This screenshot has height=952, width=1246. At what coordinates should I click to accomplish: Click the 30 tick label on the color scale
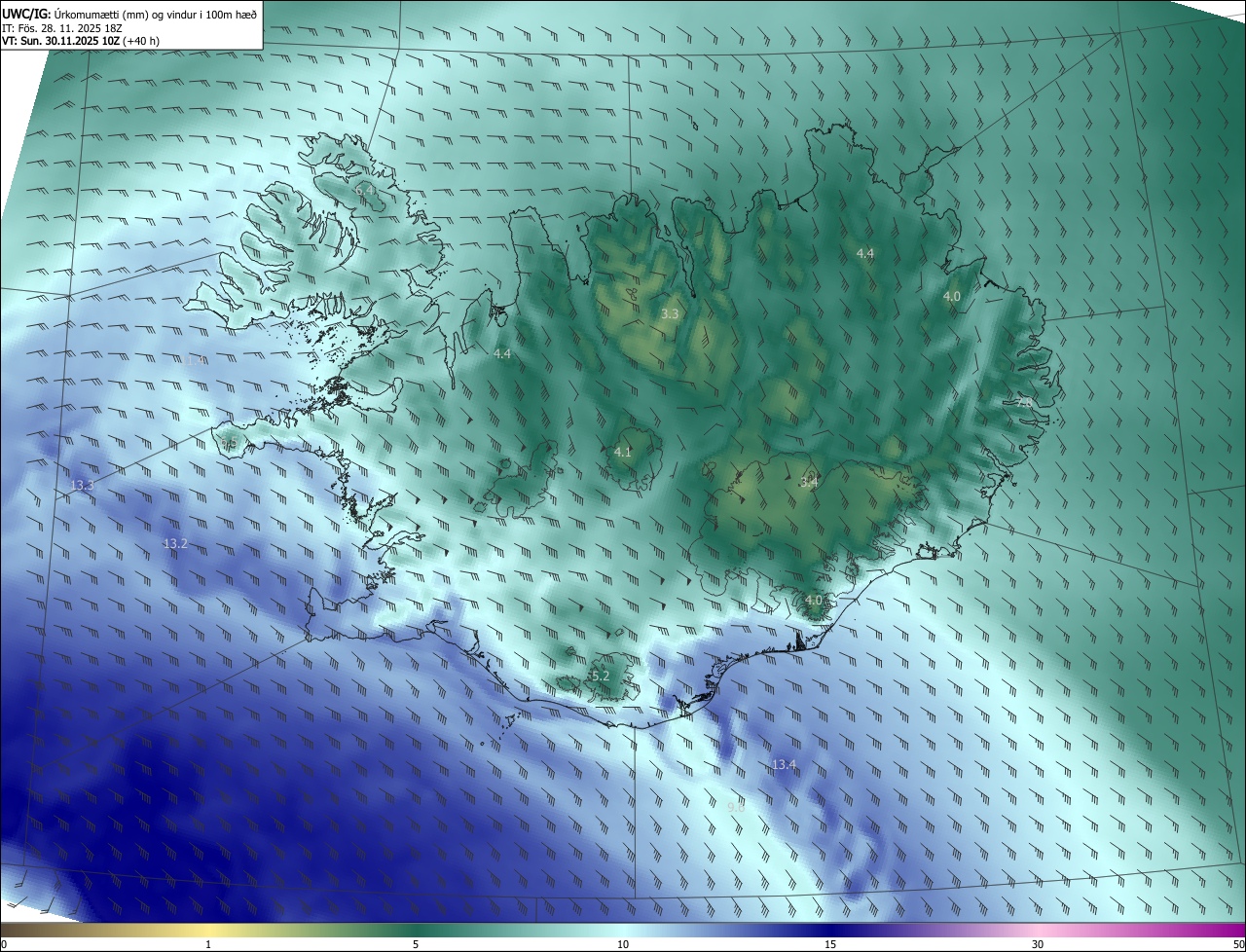[1038, 944]
